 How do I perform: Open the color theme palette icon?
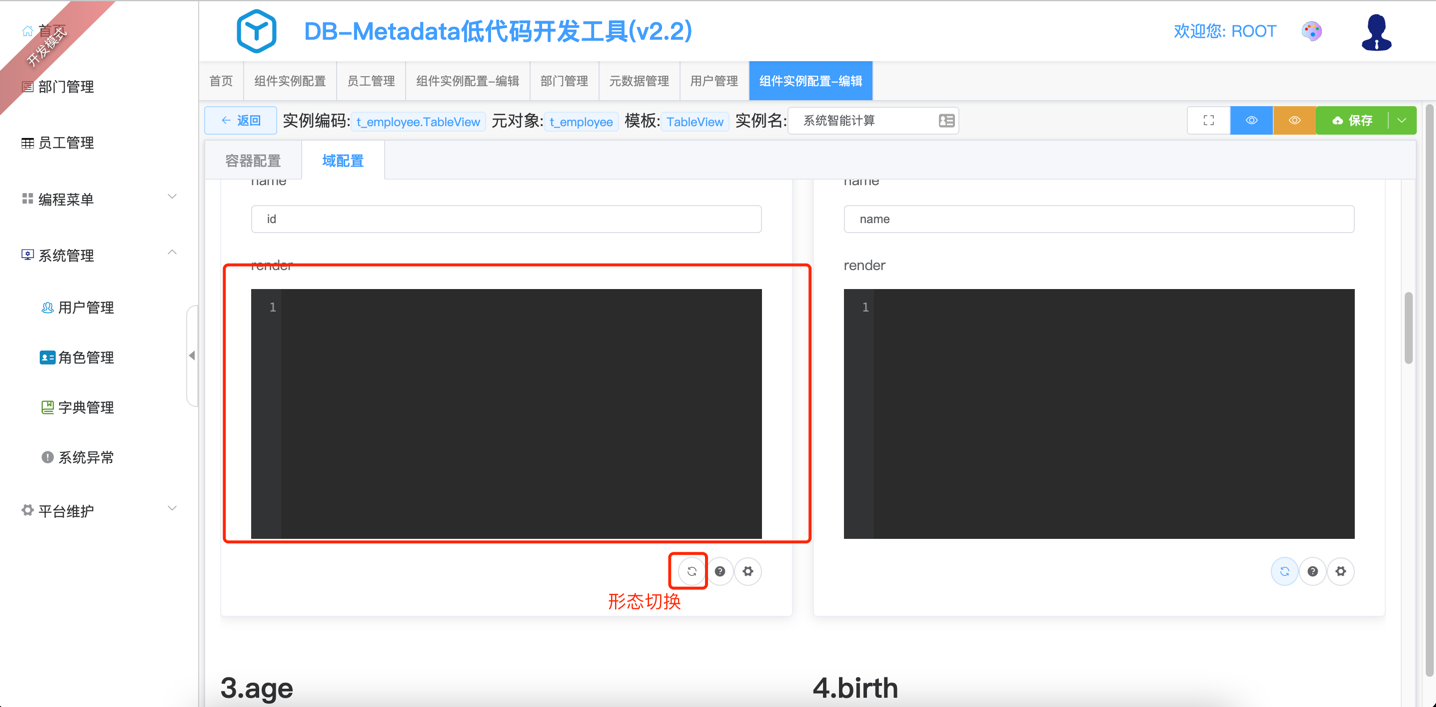point(1312,32)
